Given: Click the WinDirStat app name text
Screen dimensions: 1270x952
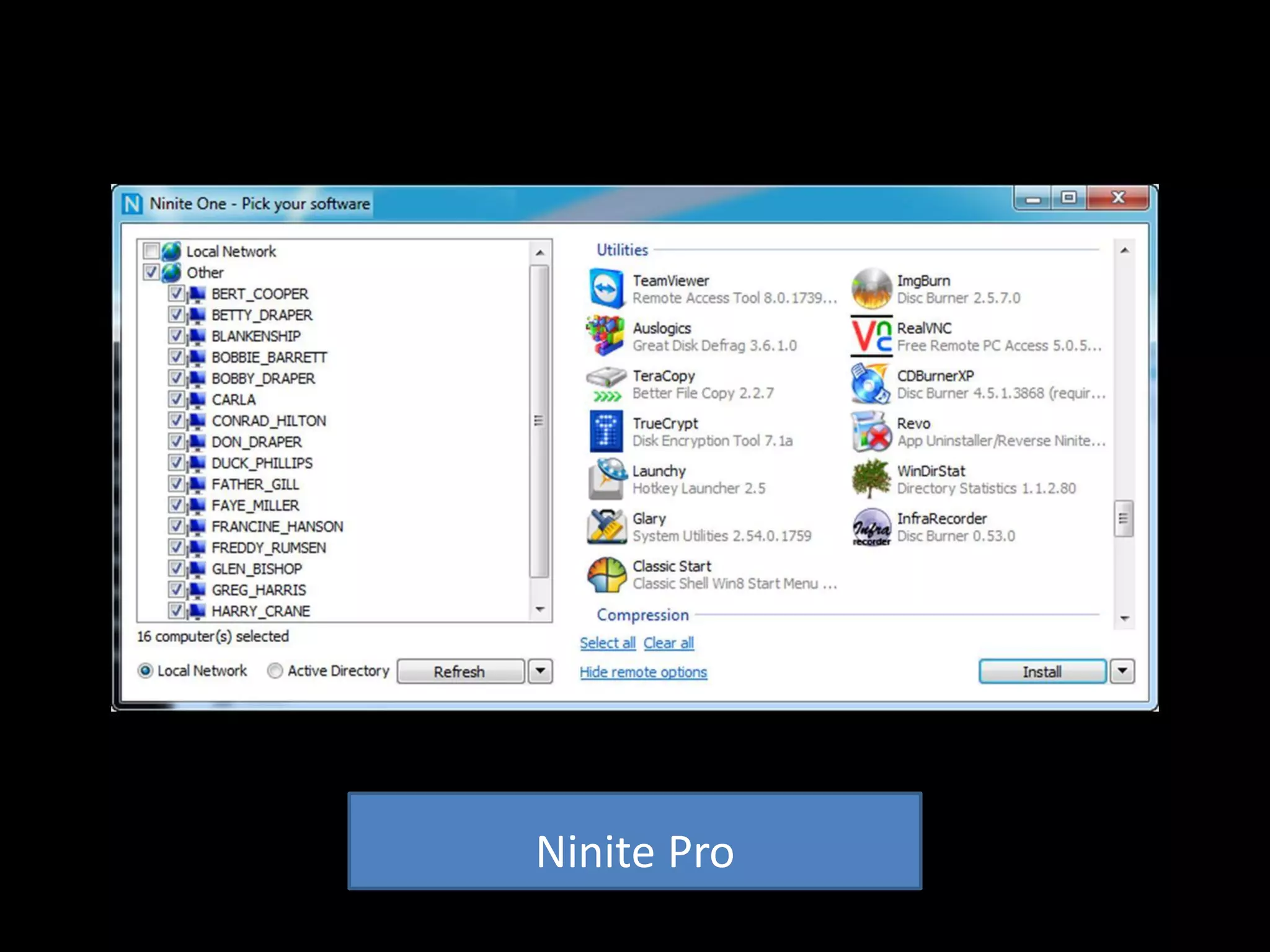Looking at the screenshot, I should [x=931, y=471].
